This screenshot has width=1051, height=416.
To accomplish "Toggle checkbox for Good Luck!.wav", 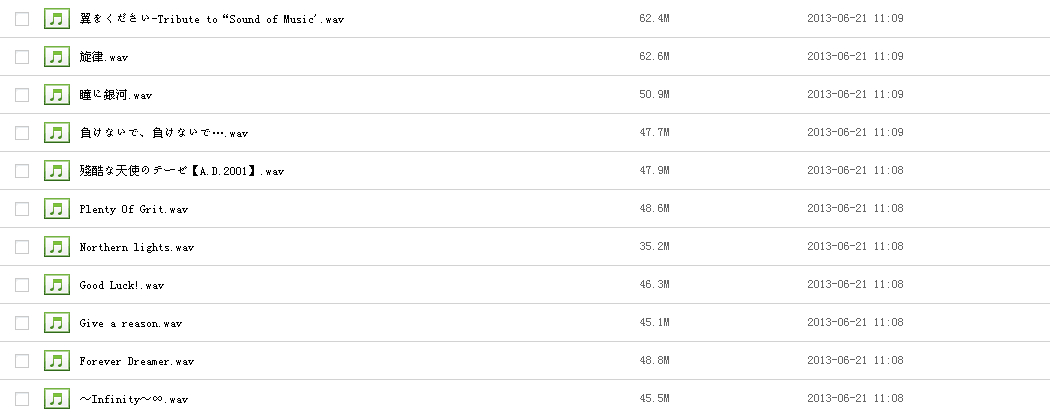I will (x=22, y=285).
